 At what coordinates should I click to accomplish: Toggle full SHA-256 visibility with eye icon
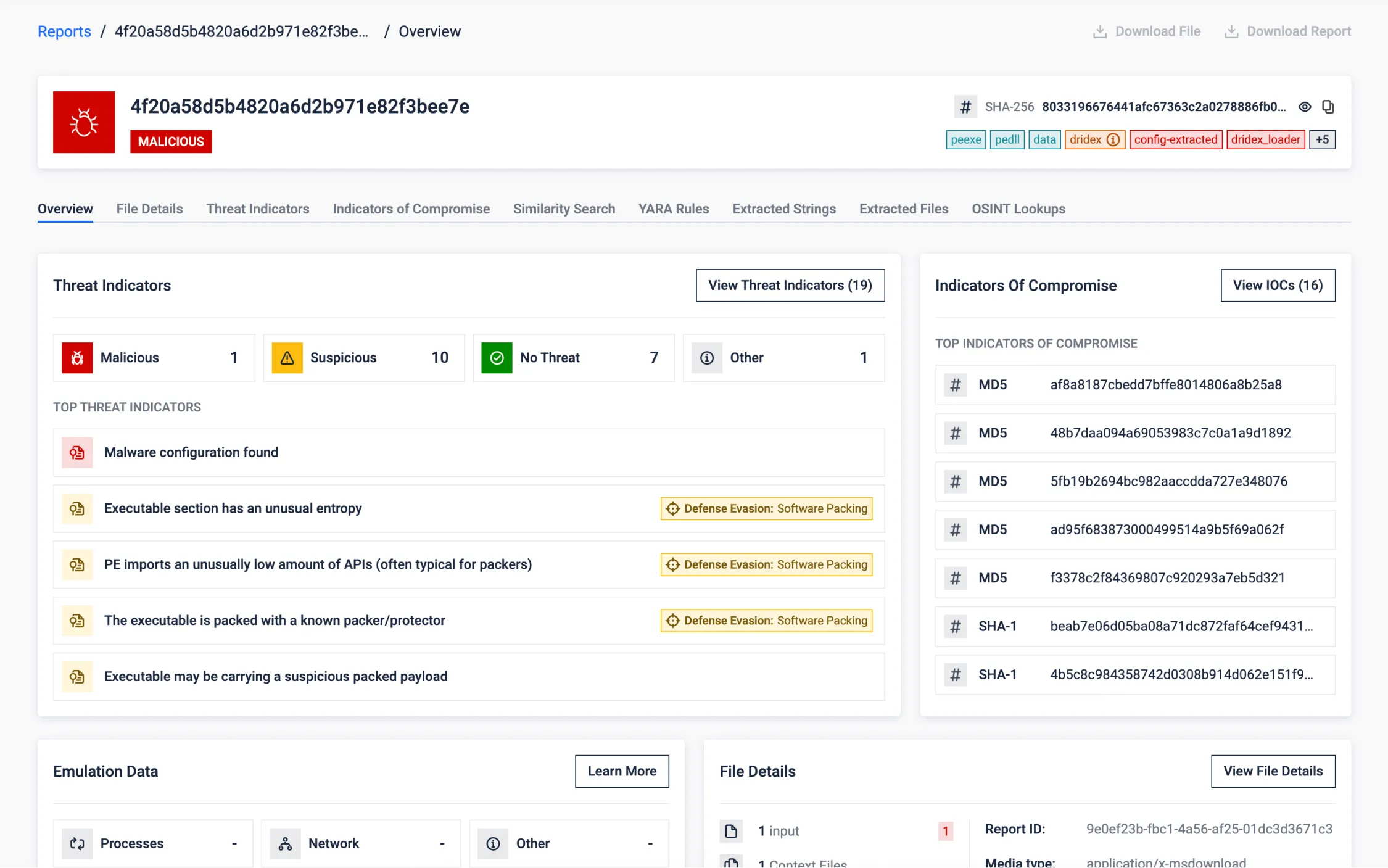coord(1305,107)
